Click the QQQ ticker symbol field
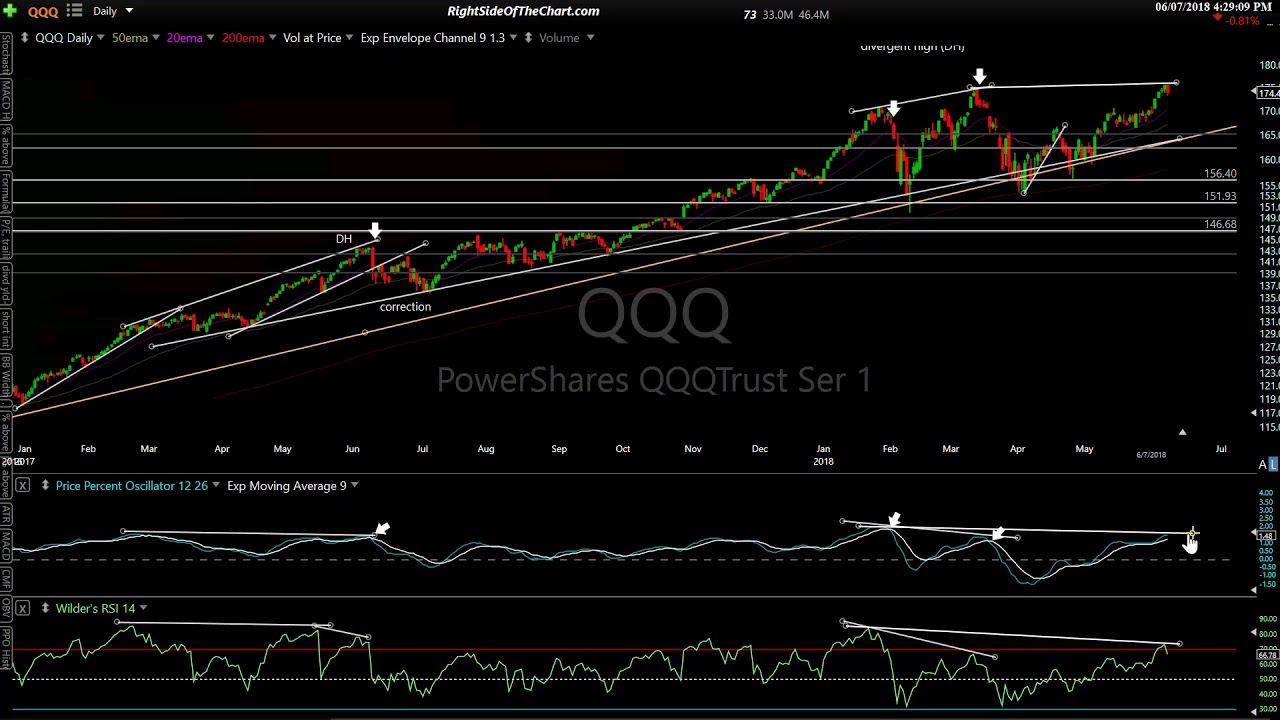The width and height of the screenshot is (1280, 720). tap(43, 11)
